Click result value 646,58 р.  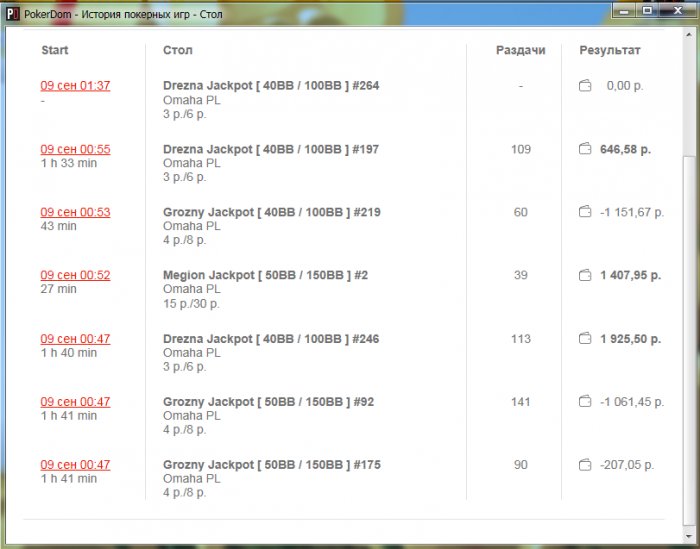point(625,149)
